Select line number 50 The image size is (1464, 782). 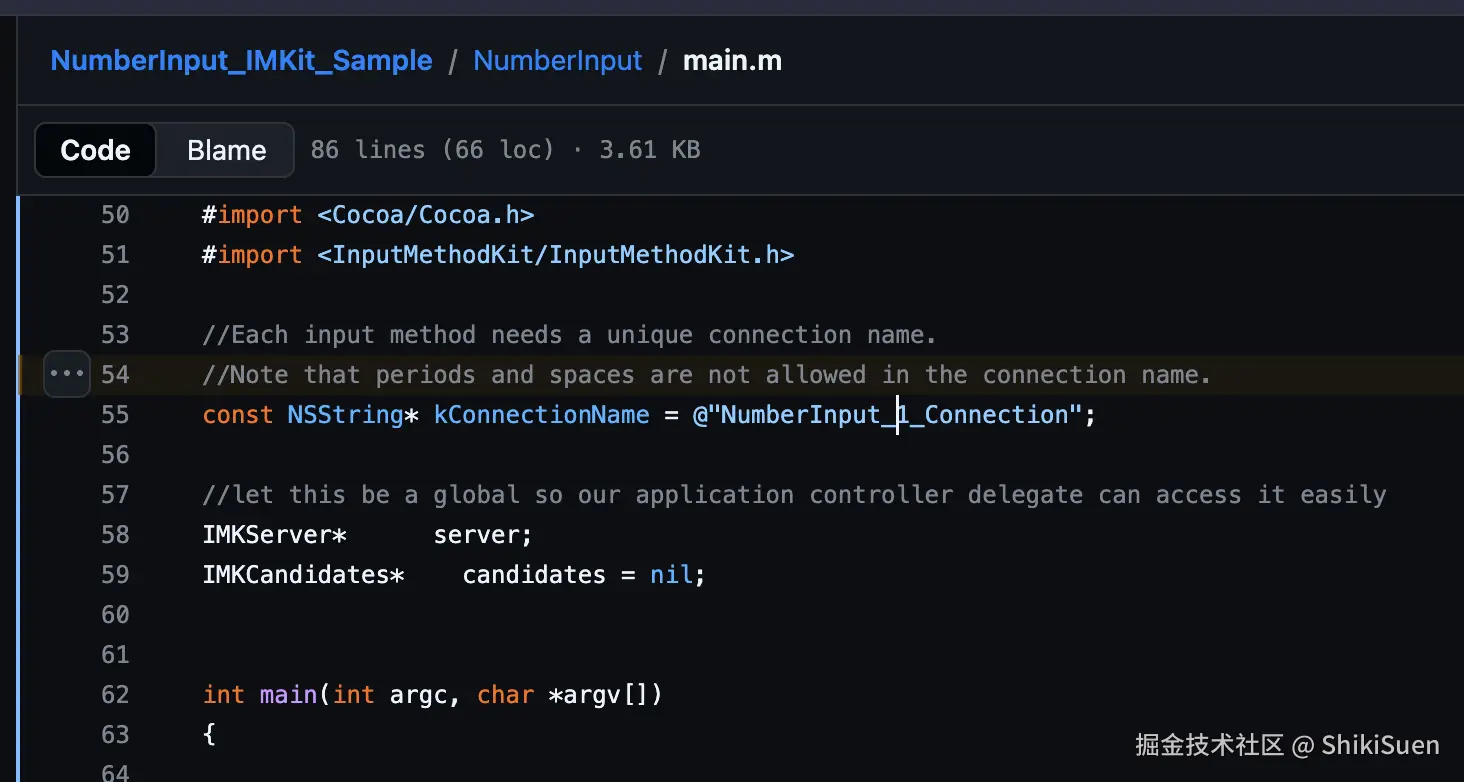(x=115, y=215)
